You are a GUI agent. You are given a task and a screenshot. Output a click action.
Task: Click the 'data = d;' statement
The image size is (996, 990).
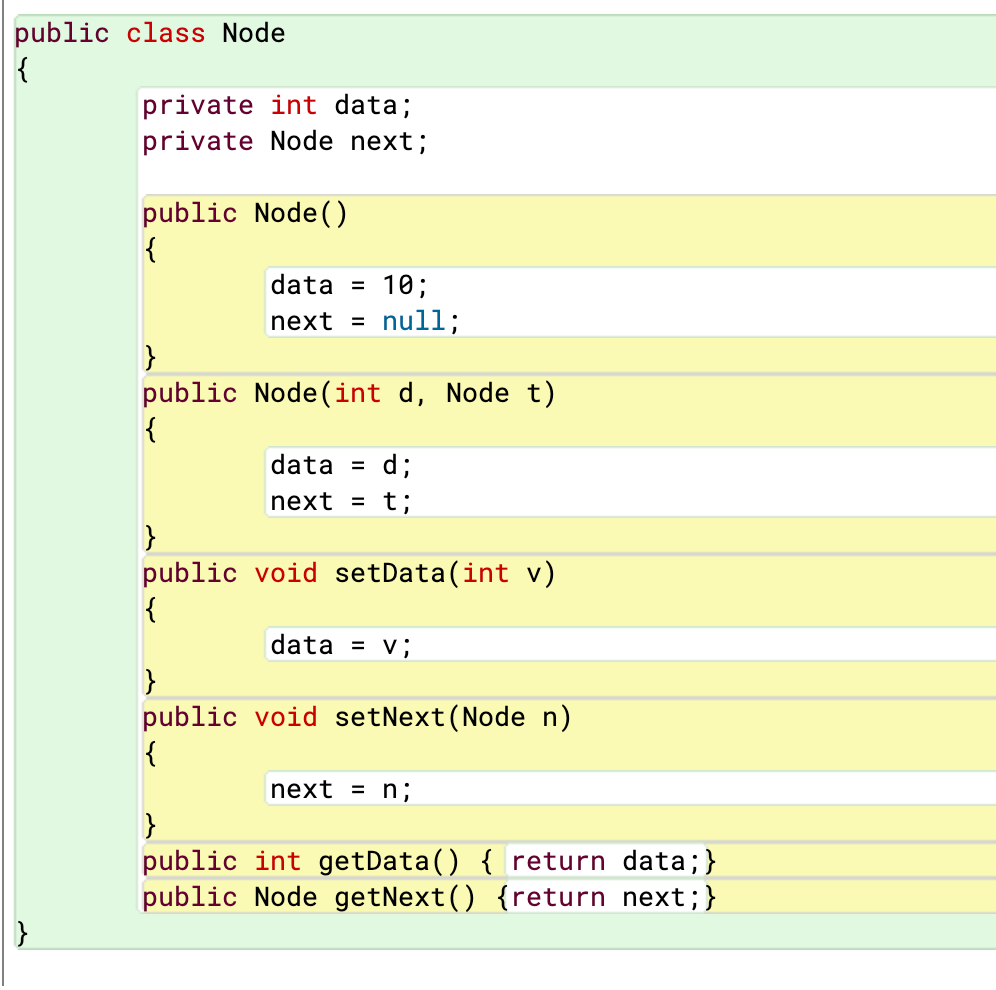tap(341, 465)
